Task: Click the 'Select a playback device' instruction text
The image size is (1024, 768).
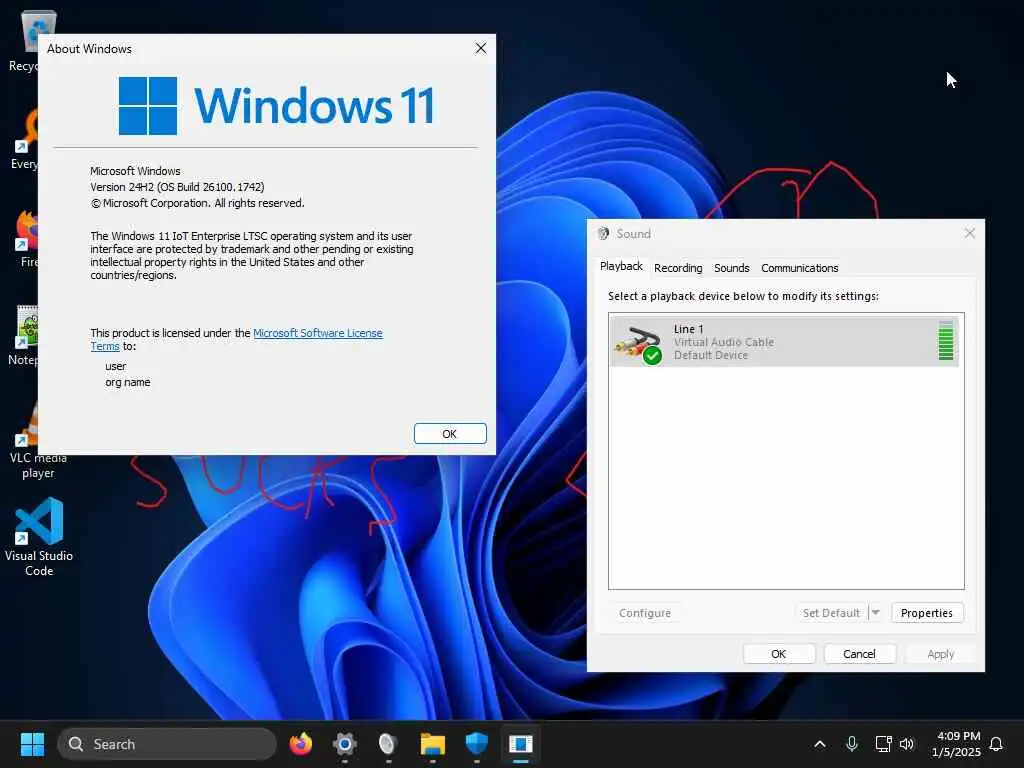Action: pyautogui.click(x=743, y=296)
